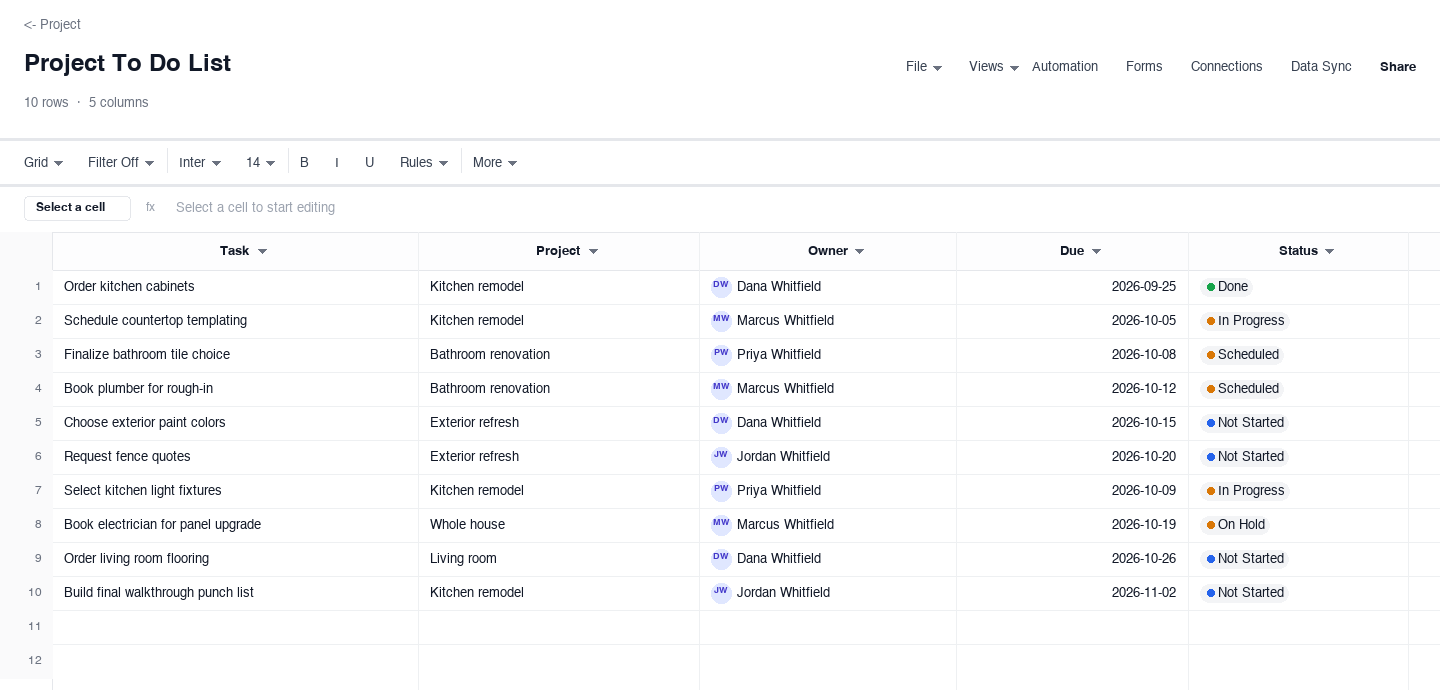
Task: Click In Progress status for kitchen light fixtures
Action: tap(1245, 491)
